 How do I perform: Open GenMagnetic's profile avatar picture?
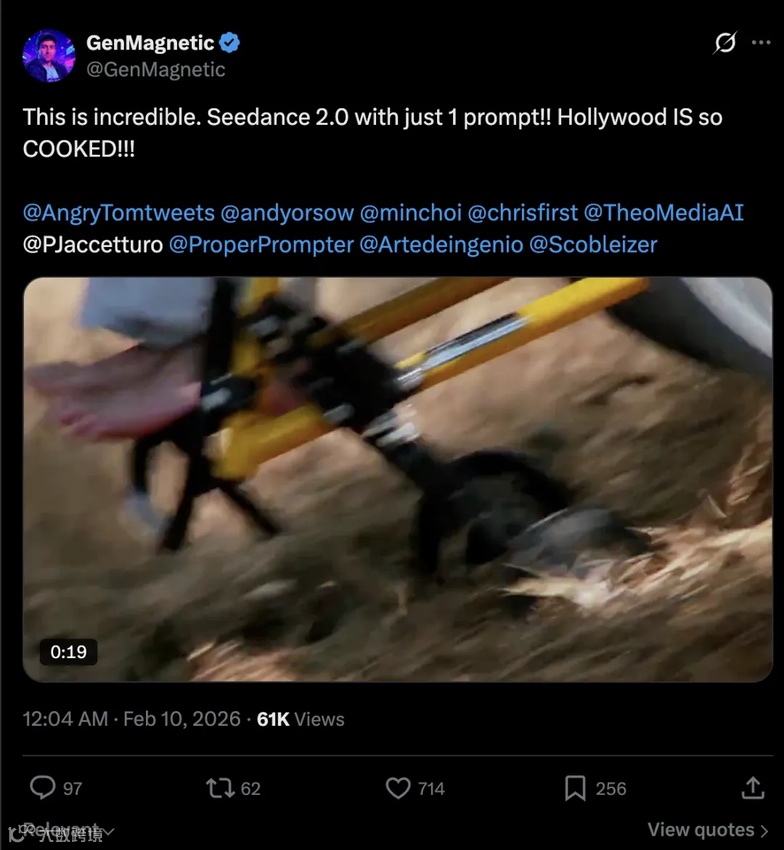(x=49, y=56)
